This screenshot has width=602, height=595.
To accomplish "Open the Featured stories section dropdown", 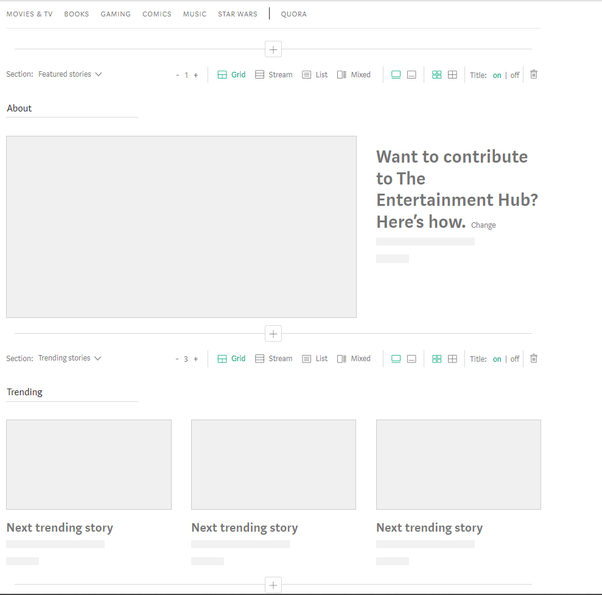I will coord(70,74).
